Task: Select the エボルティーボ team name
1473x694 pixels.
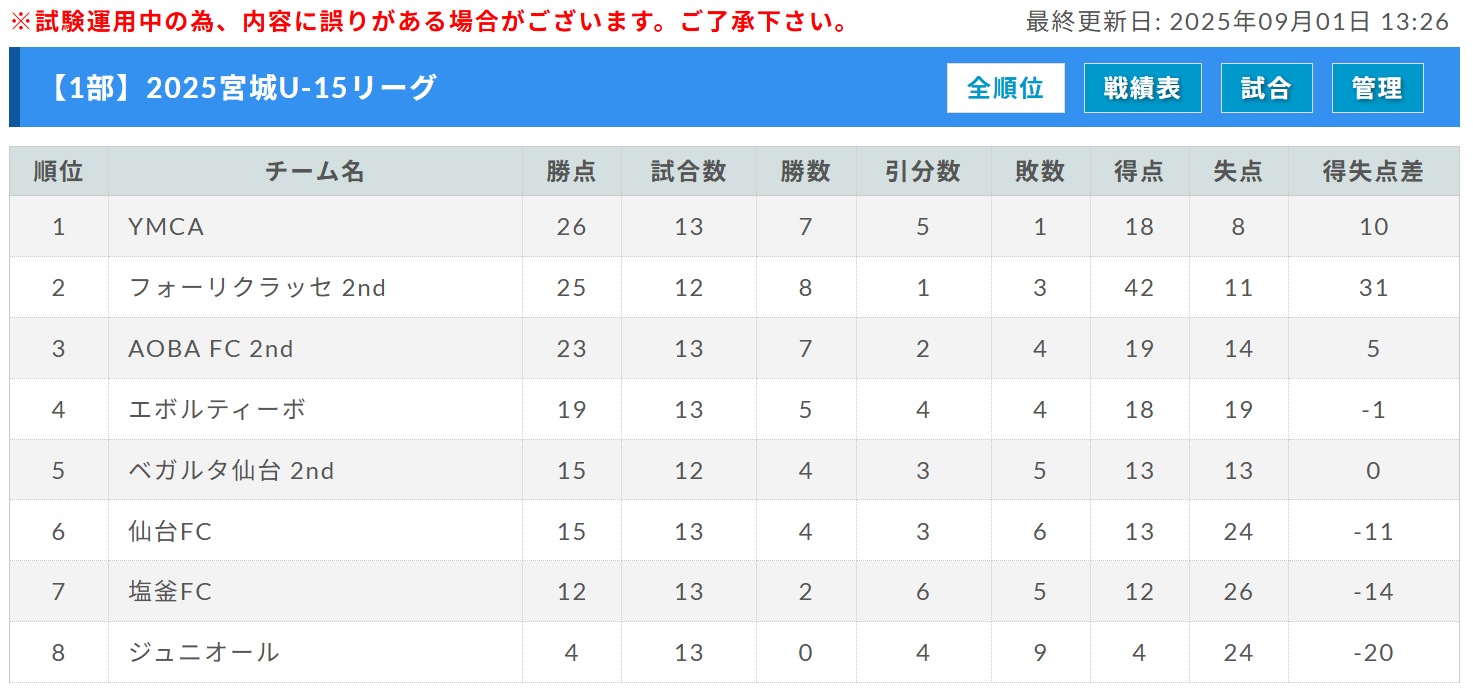Action: tap(217, 410)
